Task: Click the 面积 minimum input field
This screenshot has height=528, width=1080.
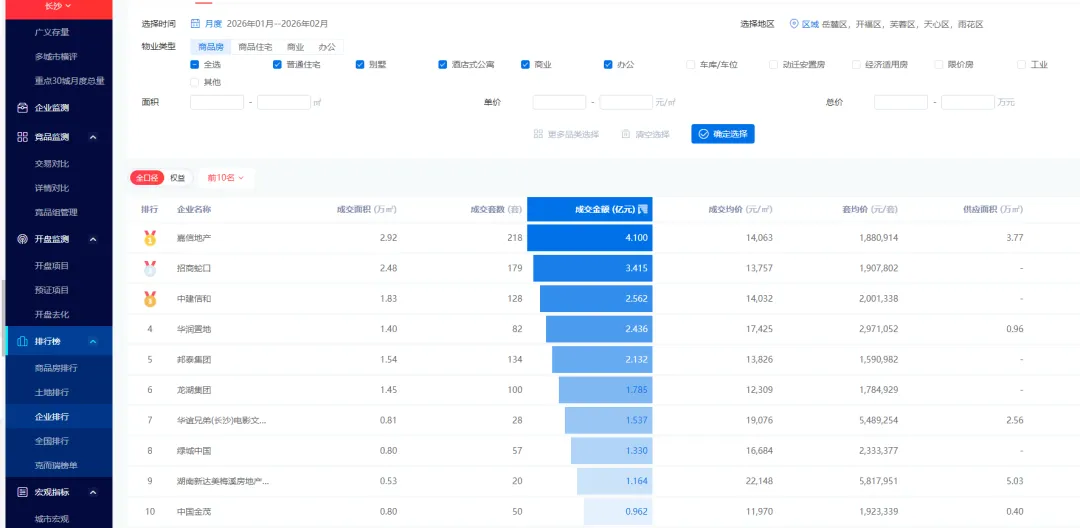Action: (x=217, y=102)
